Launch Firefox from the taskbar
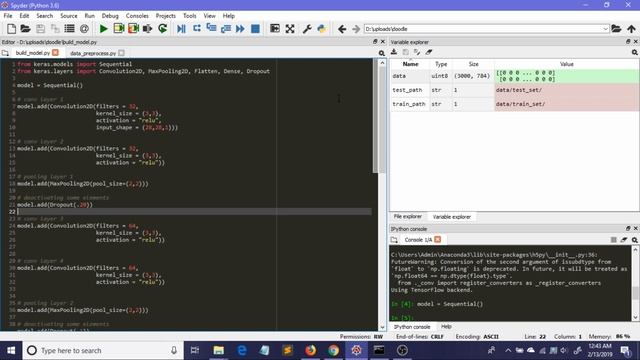The width and height of the screenshot is (640, 360). point(311,350)
